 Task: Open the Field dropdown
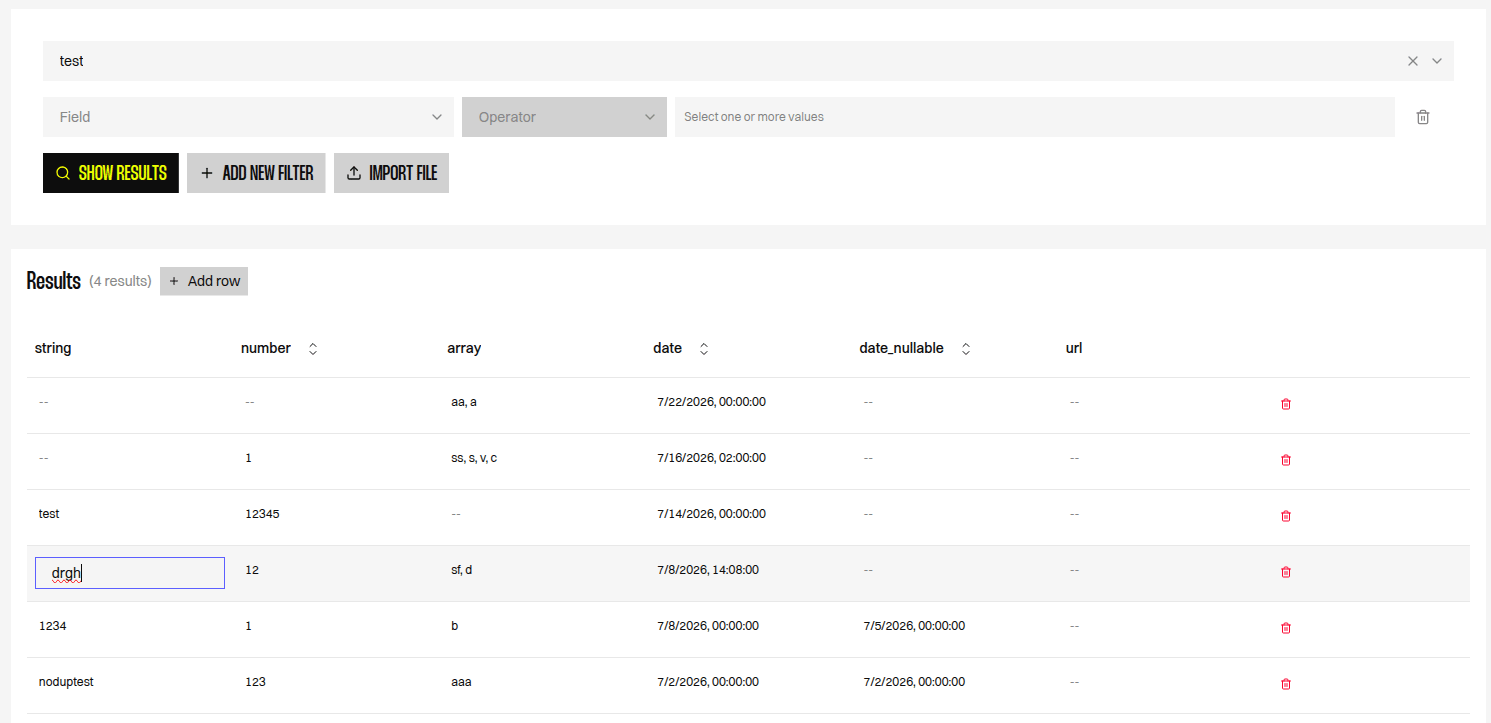click(x=248, y=117)
